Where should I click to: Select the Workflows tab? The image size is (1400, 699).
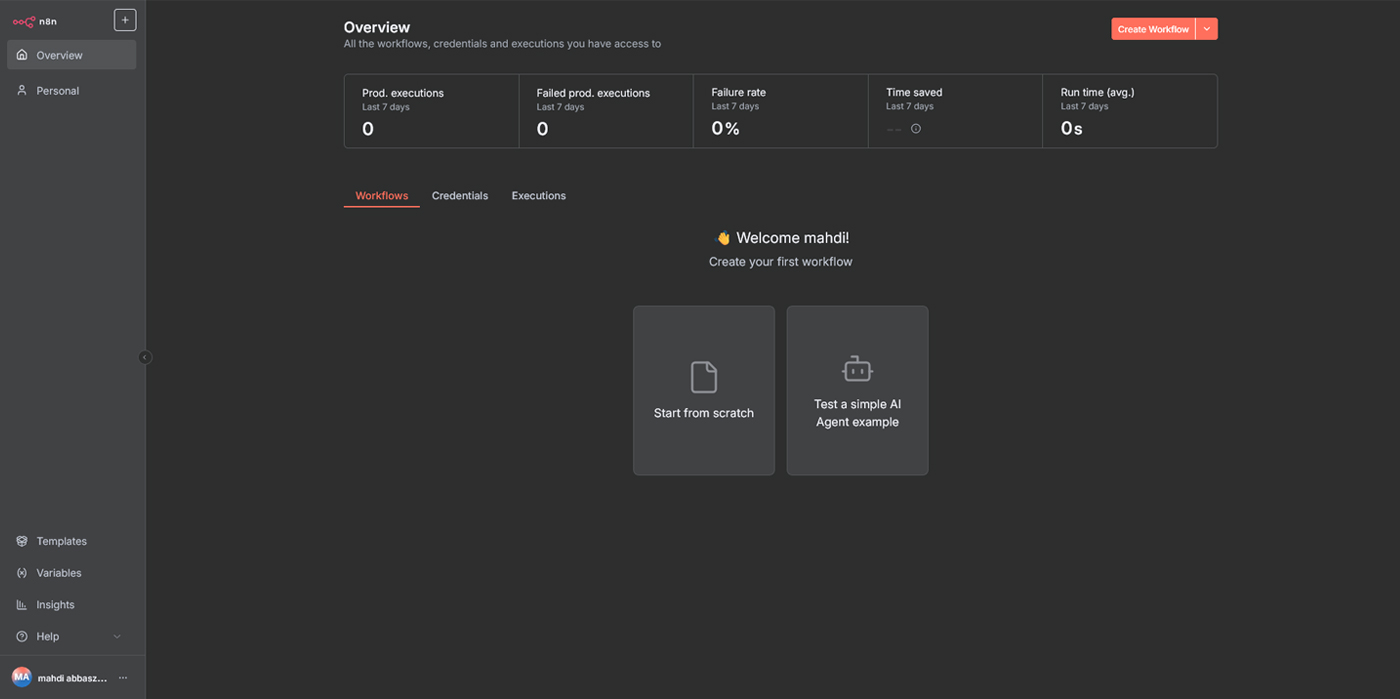click(x=381, y=196)
